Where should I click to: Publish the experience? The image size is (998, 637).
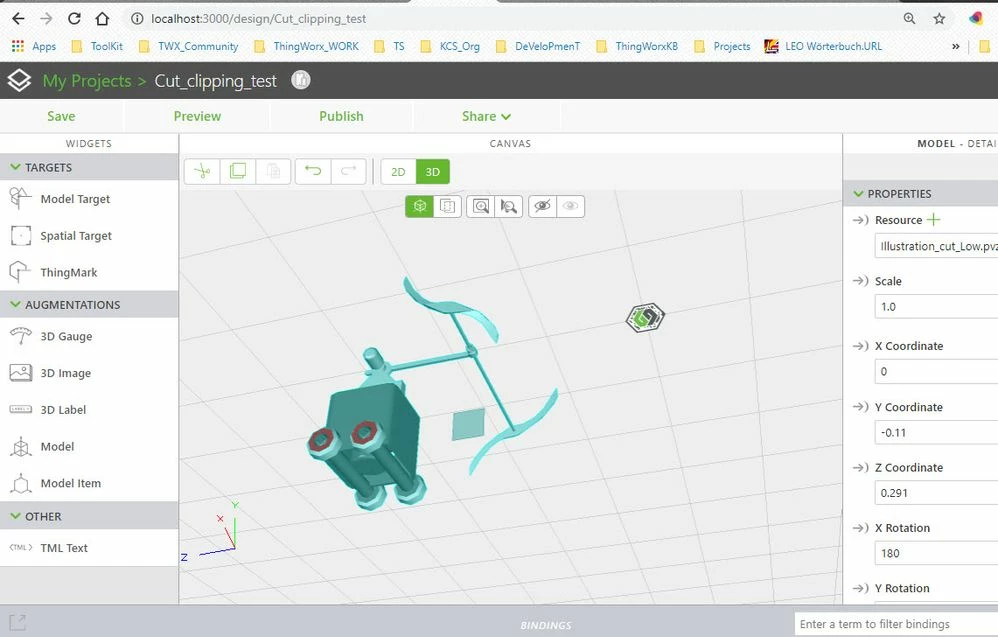pos(341,116)
